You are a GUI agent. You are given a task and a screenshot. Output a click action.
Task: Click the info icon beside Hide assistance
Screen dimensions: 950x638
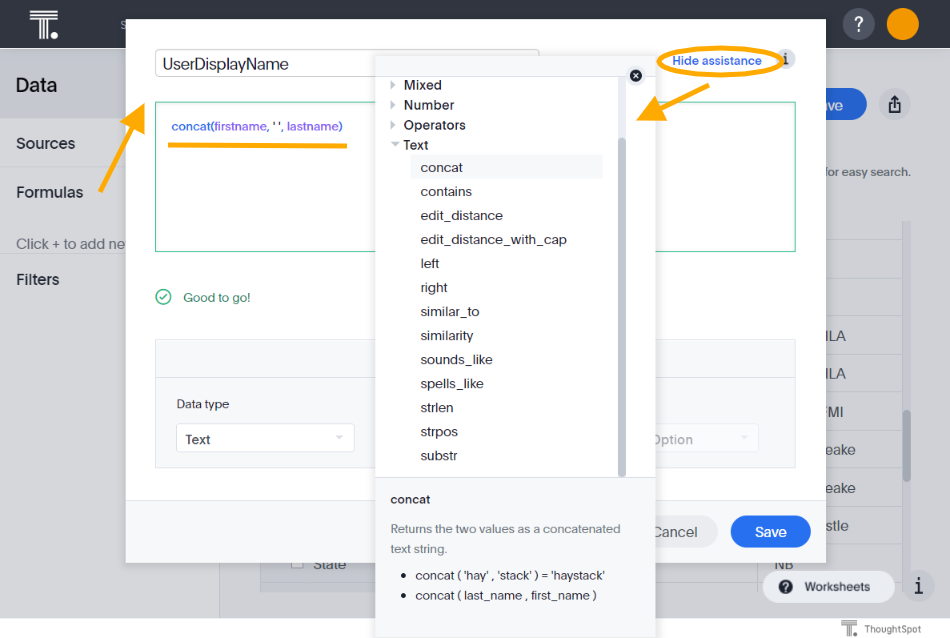tap(787, 60)
